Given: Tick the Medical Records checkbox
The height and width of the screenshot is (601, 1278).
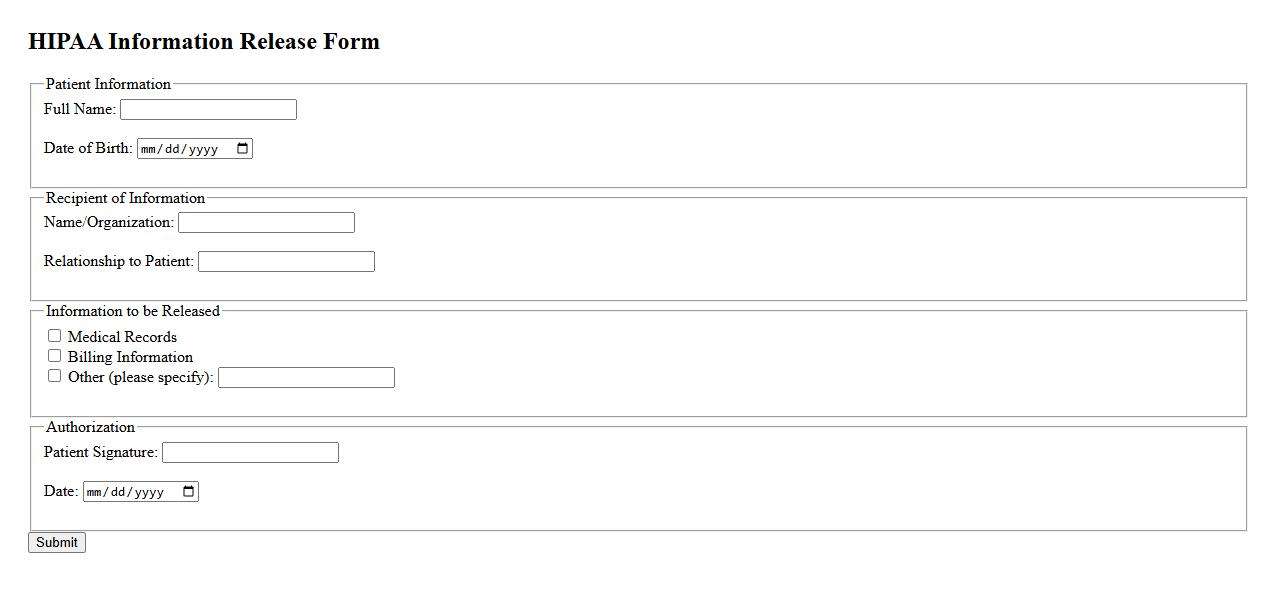Looking at the screenshot, I should (55, 336).
